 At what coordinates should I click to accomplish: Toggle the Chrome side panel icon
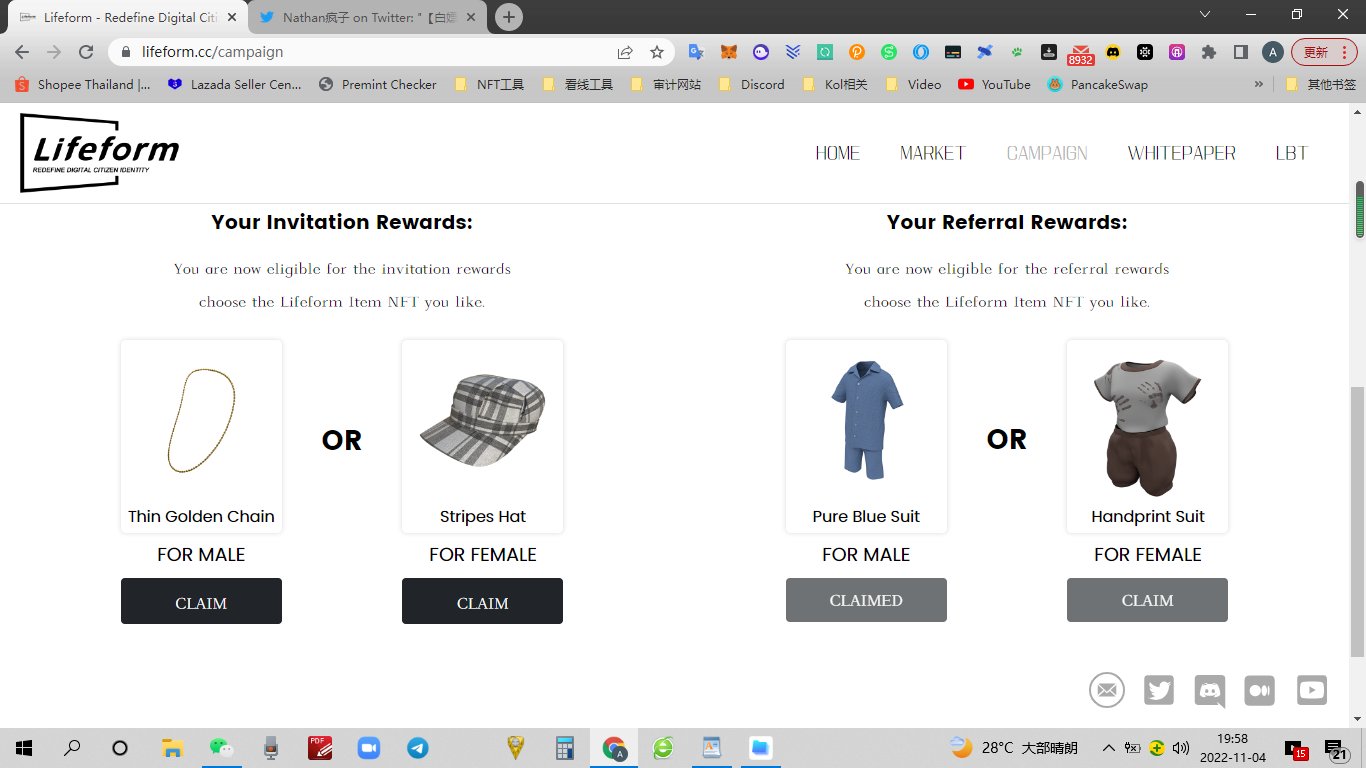[x=1240, y=52]
